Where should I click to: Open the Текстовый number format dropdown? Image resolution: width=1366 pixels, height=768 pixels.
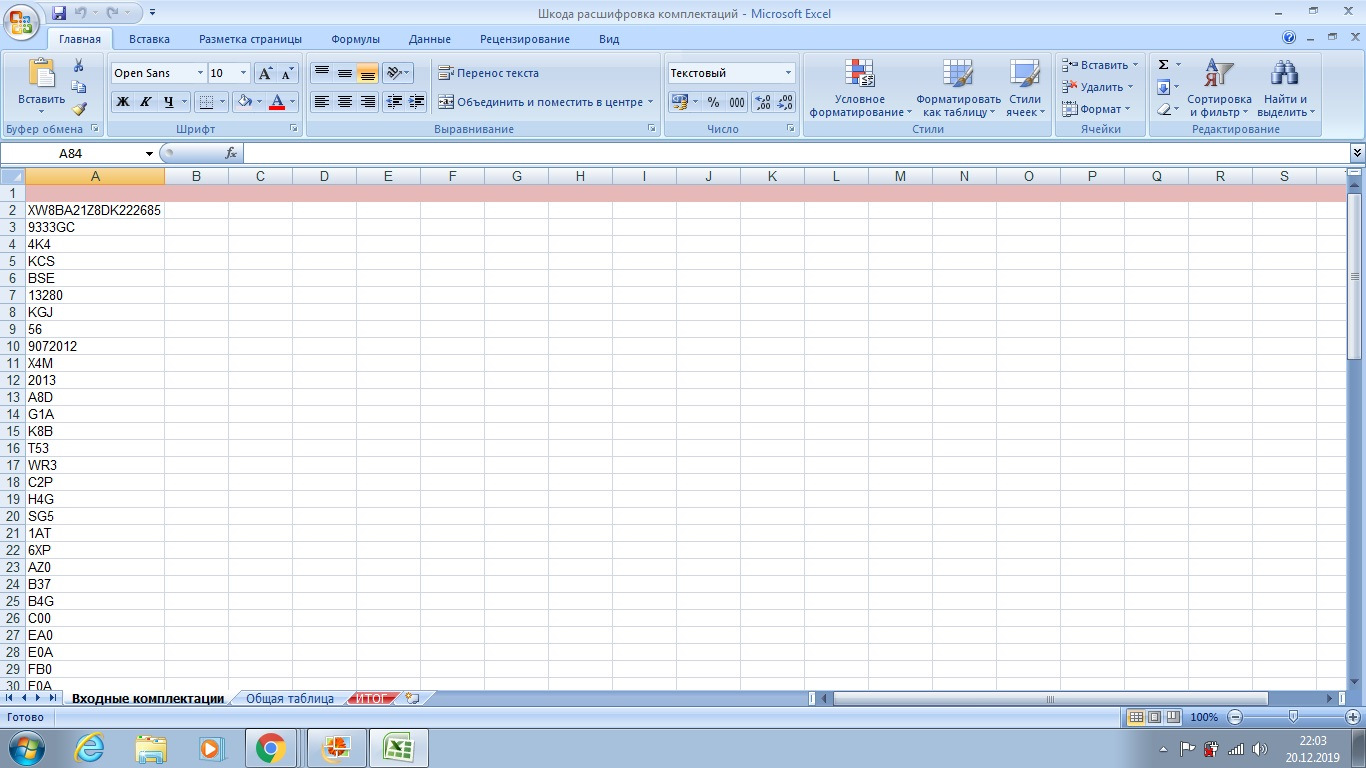(x=788, y=73)
